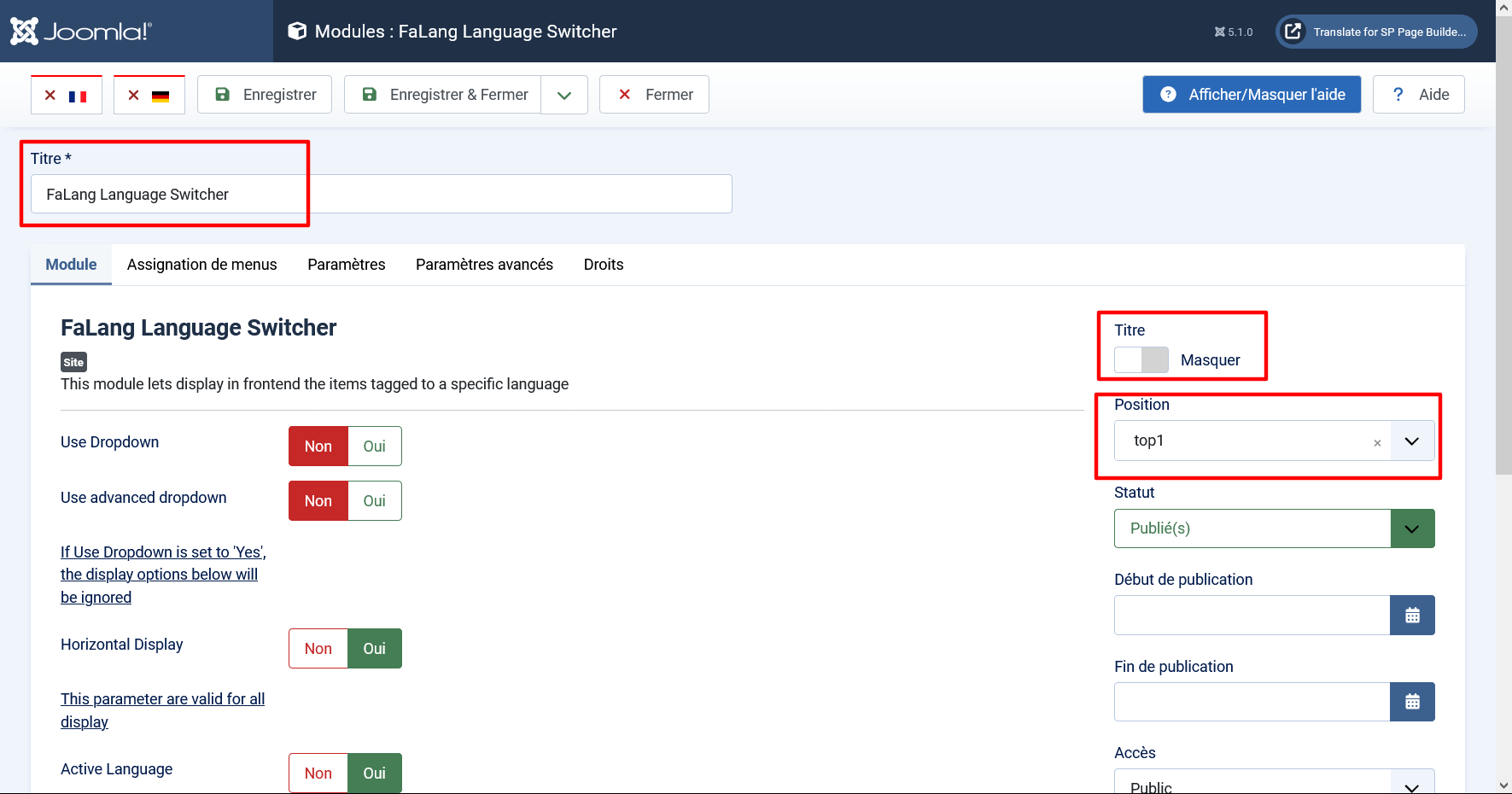Click the Use advanced dropdown label
1512x794 pixels.
143,498
